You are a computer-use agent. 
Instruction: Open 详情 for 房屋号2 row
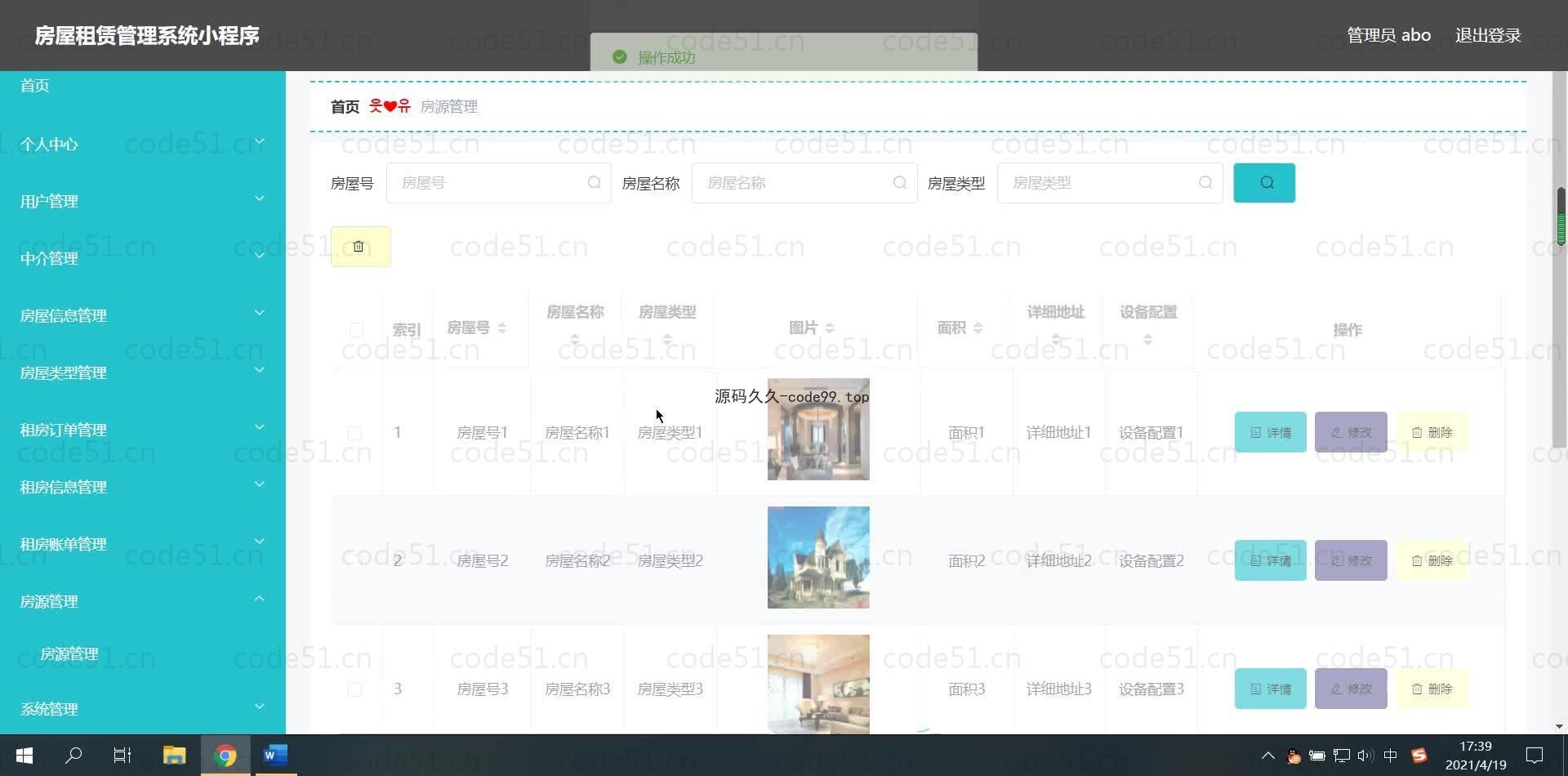[x=1270, y=560]
